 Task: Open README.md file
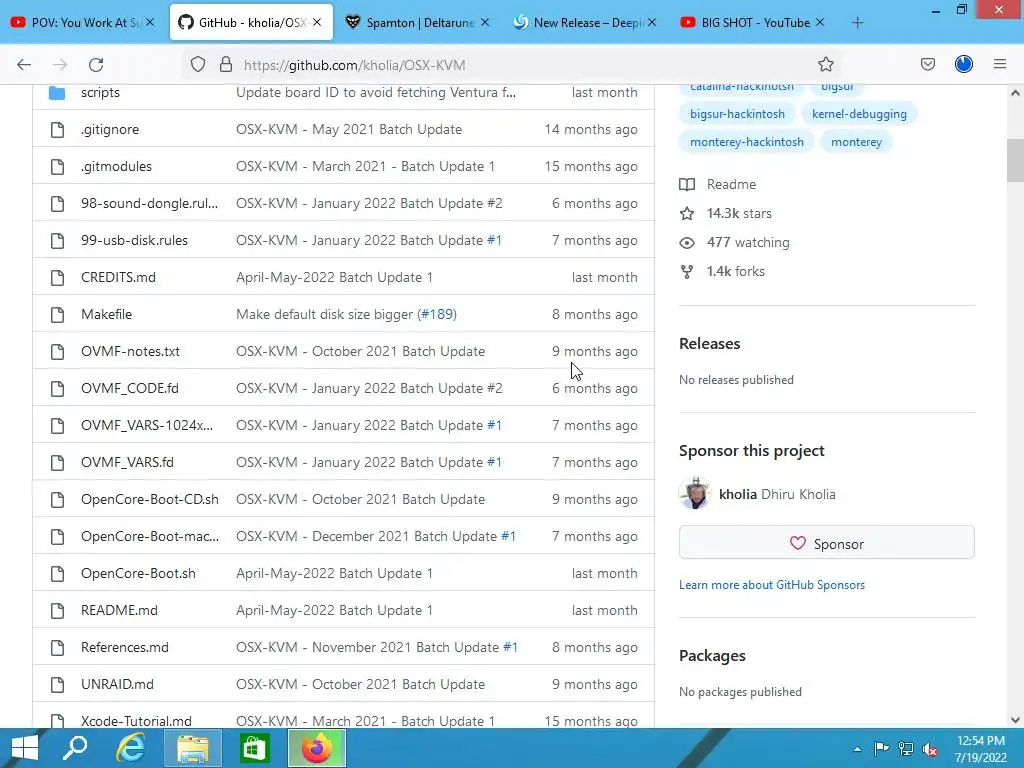[x=120, y=611]
